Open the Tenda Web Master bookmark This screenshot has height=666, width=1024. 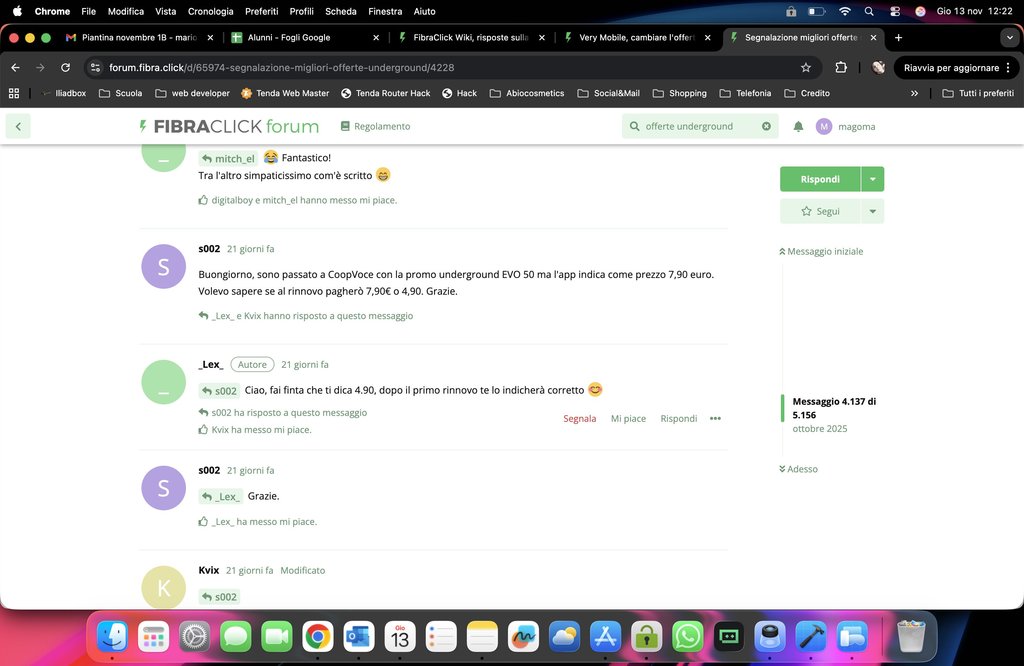pos(285,93)
